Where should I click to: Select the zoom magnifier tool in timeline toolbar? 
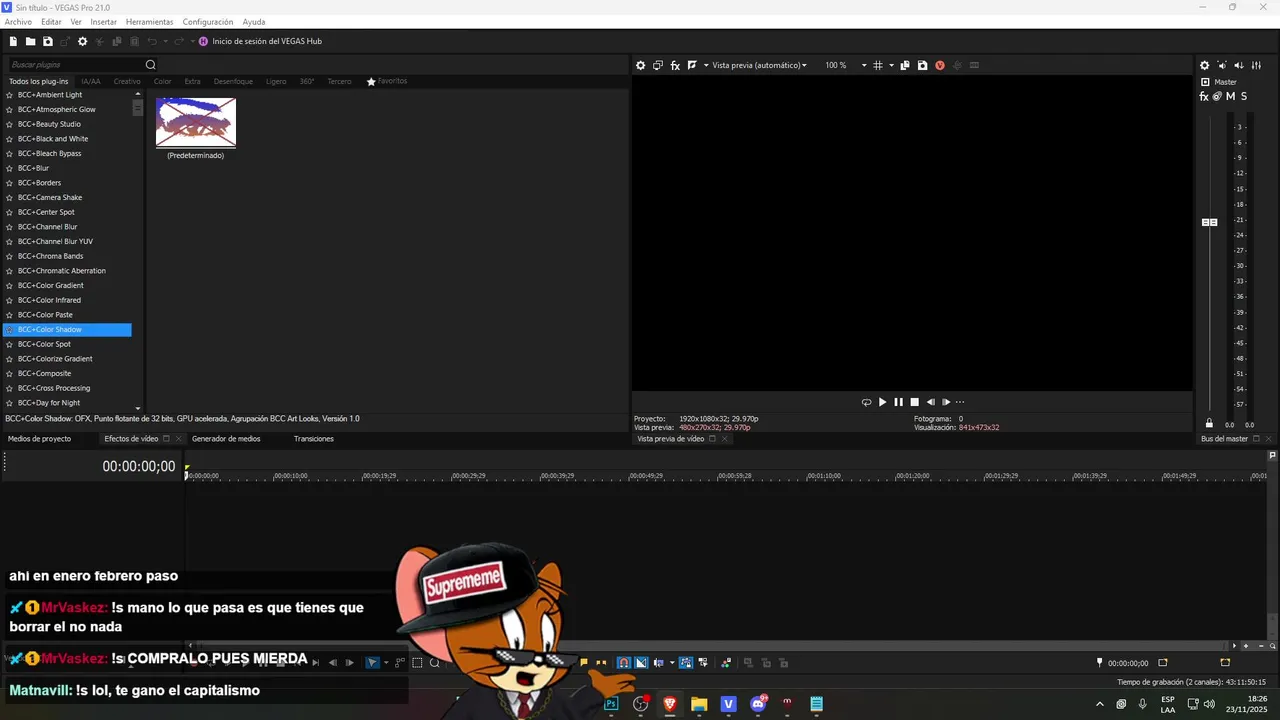435,662
